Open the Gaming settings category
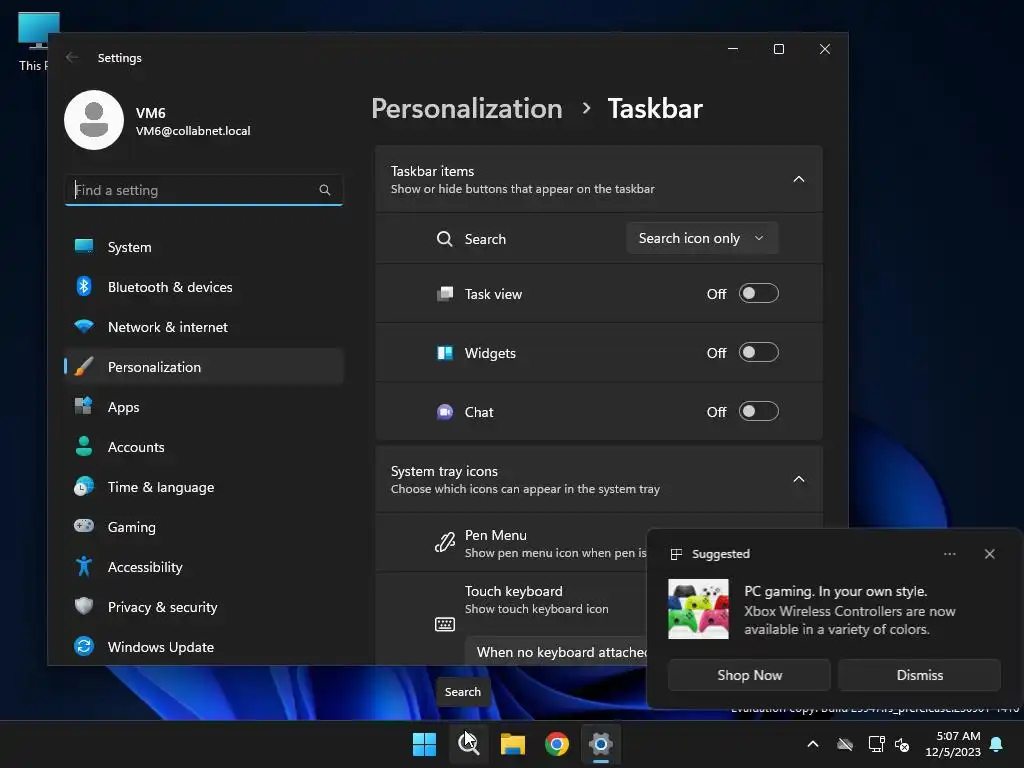Image resolution: width=1024 pixels, height=768 pixels. pos(204,527)
